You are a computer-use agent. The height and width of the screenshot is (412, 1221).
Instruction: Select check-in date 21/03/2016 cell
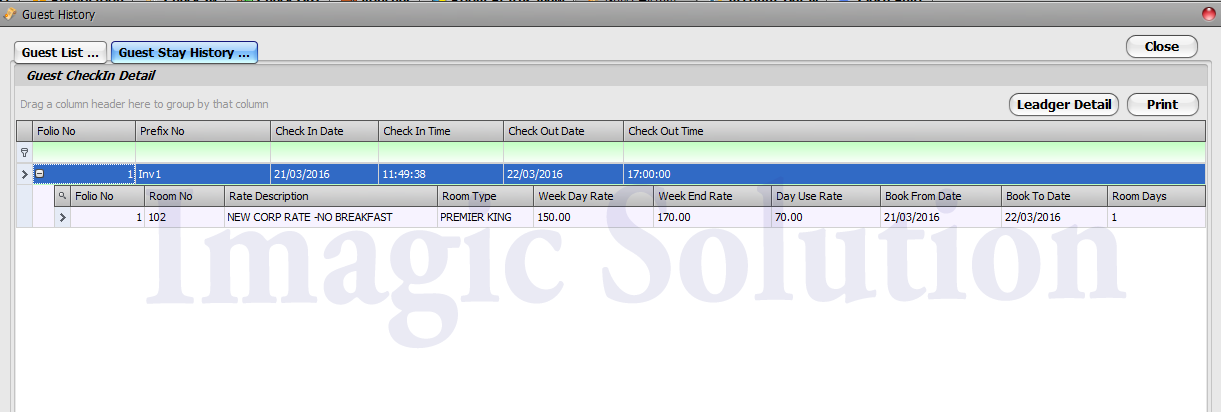(x=324, y=174)
